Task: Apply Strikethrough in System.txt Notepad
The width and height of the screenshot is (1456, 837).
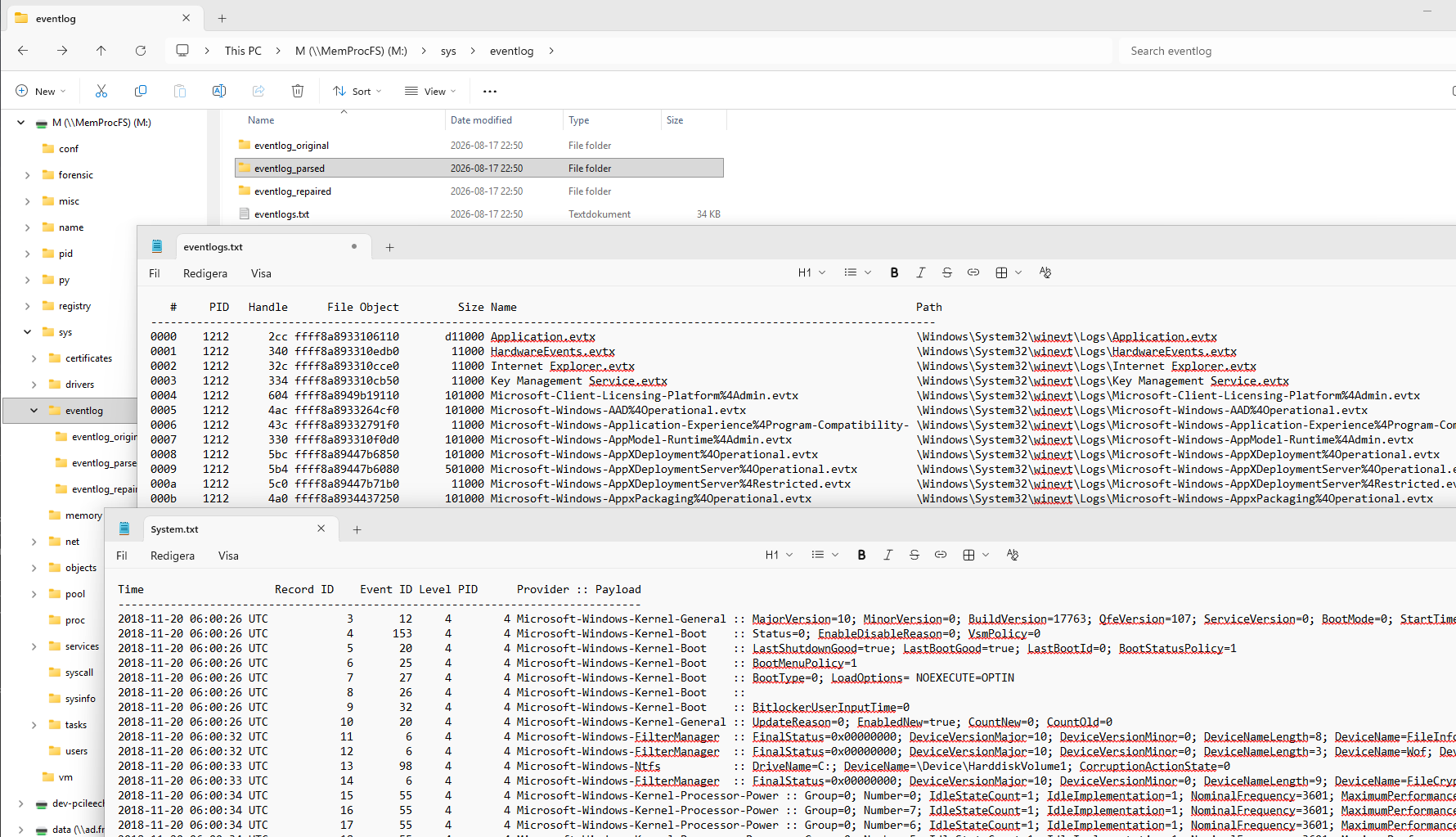Action: pos(914,555)
